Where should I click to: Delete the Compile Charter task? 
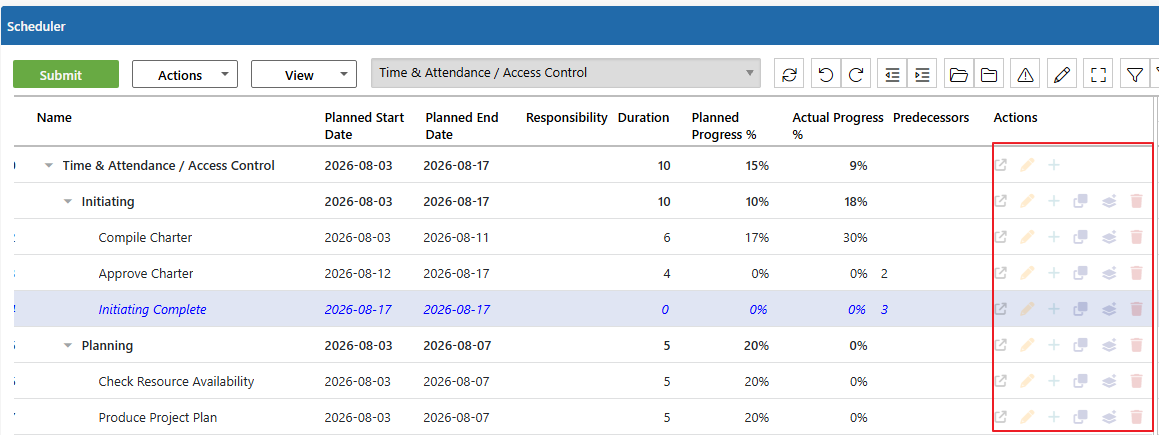(1137, 237)
